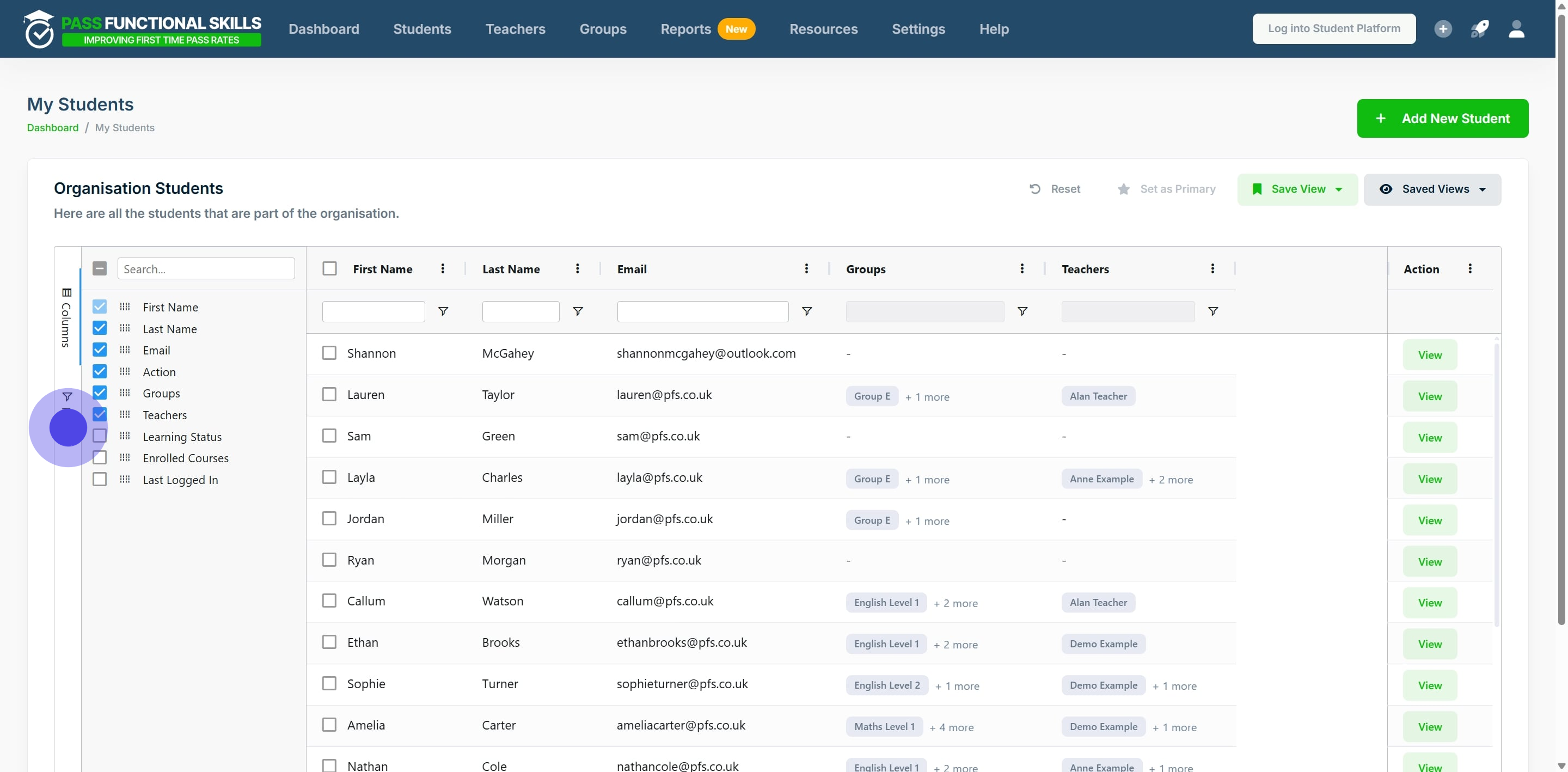The width and height of the screenshot is (1568, 772).
Task: Click the rocket icon in the header
Action: tap(1480, 29)
